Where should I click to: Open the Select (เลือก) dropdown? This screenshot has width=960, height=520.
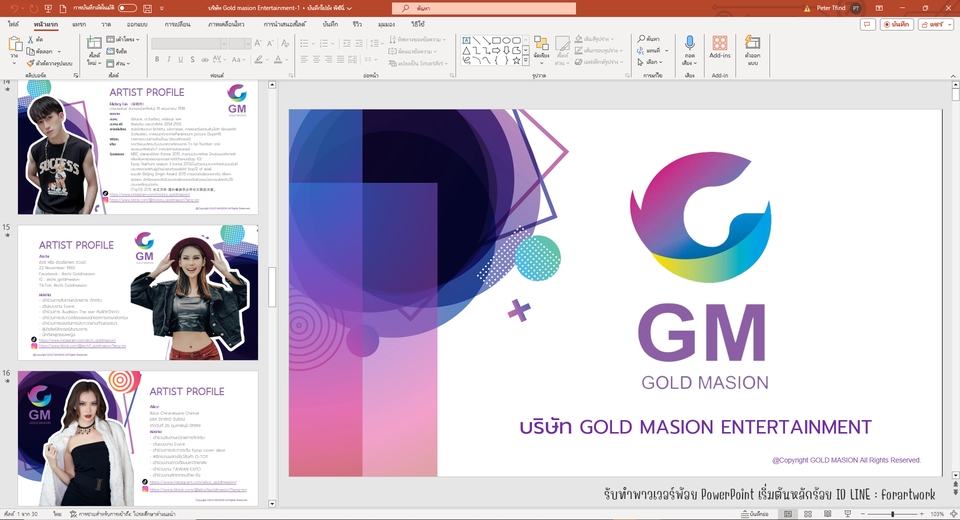tap(651, 62)
